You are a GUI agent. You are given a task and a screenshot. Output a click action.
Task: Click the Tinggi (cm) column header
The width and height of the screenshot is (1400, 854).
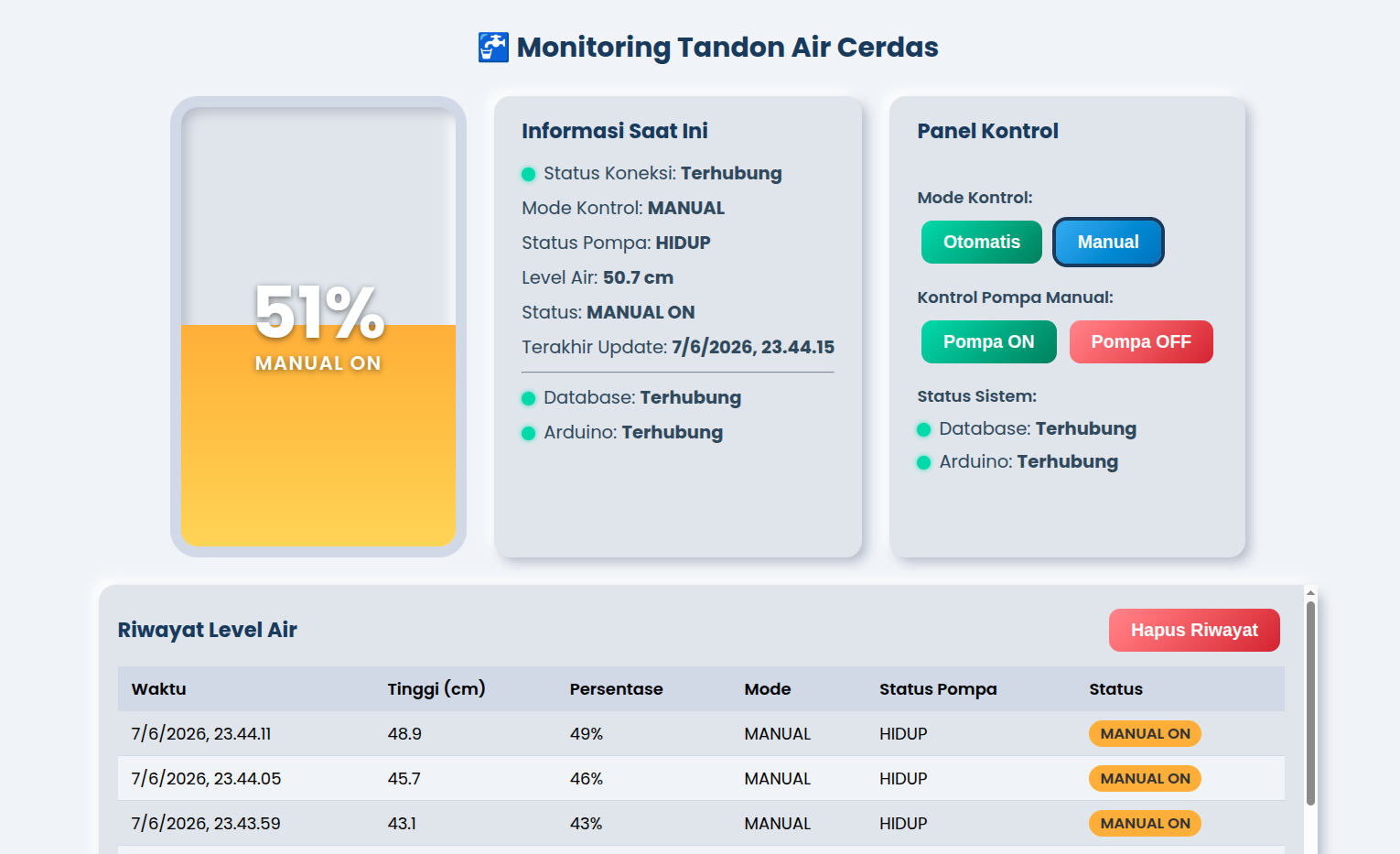pos(436,689)
